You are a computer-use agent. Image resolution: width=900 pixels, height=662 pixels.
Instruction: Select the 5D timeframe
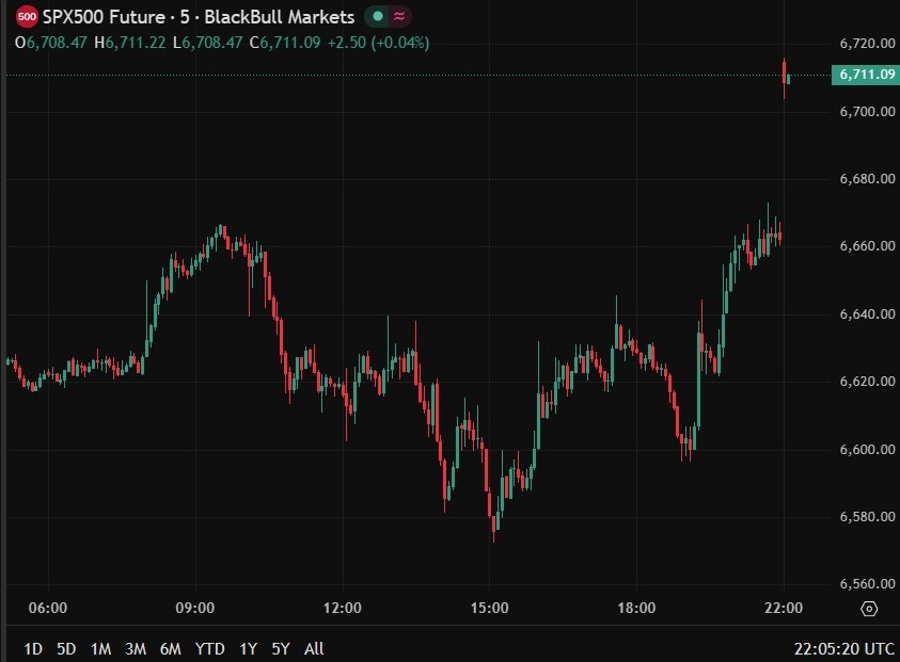pyautogui.click(x=66, y=648)
